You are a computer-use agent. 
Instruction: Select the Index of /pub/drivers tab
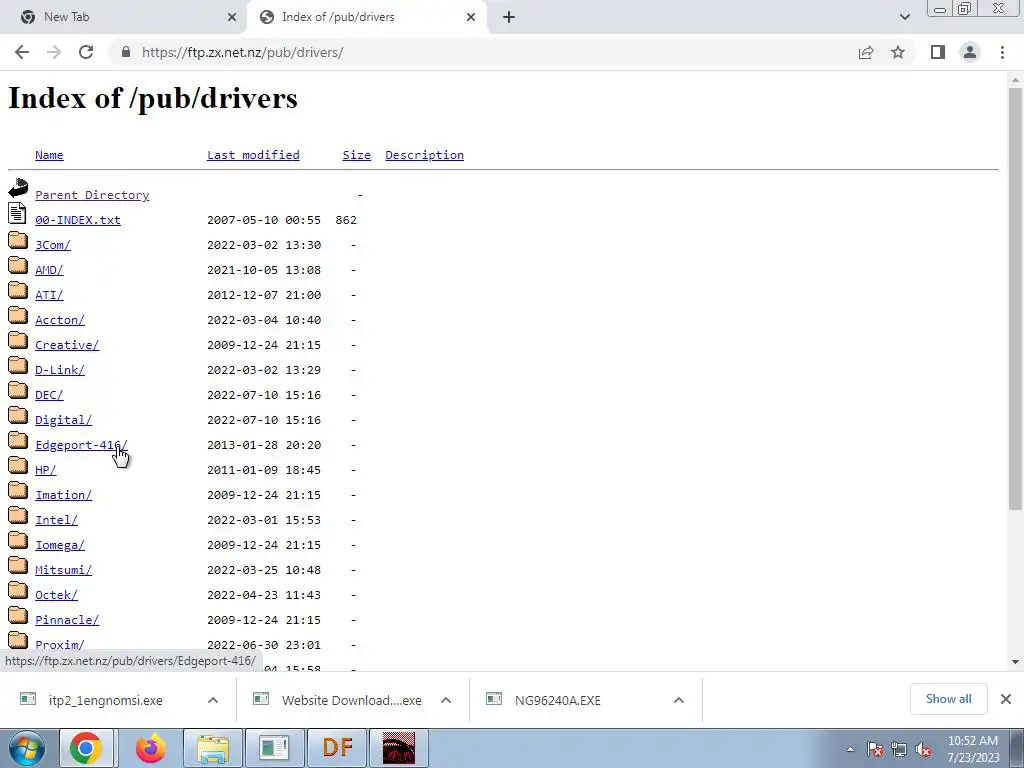pos(366,17)
